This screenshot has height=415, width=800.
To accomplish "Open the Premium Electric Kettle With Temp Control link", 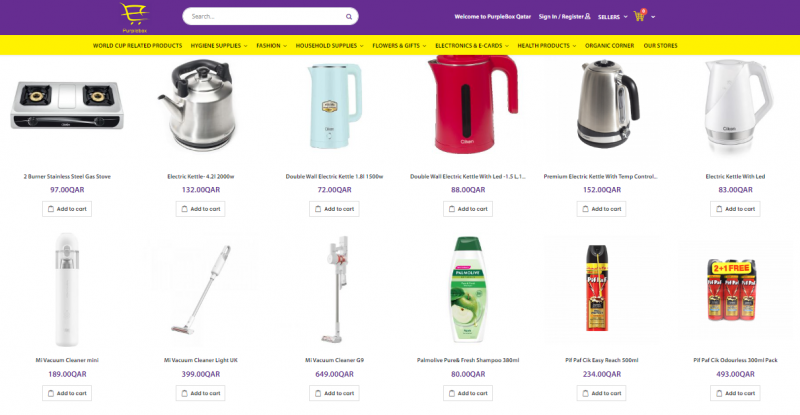I will tap(601, 177).
